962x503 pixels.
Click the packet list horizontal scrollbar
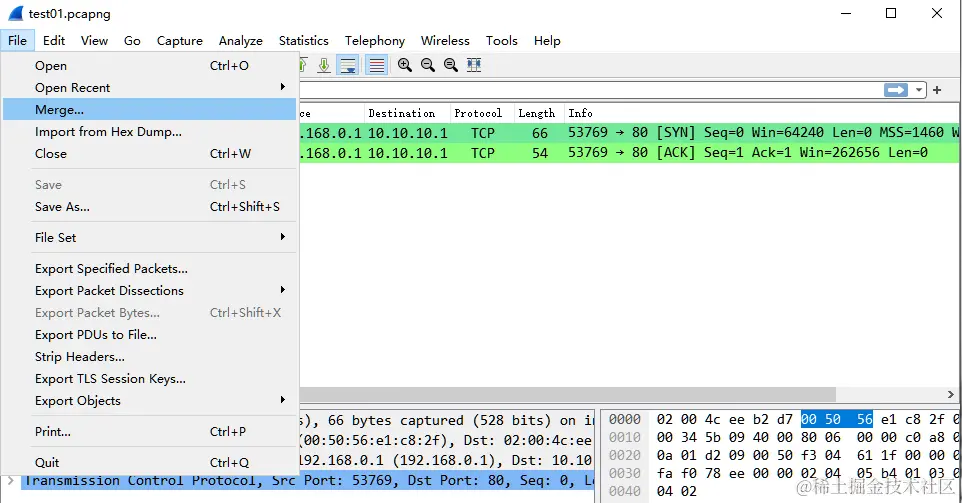pyautogui.click(x=568, y=394)
